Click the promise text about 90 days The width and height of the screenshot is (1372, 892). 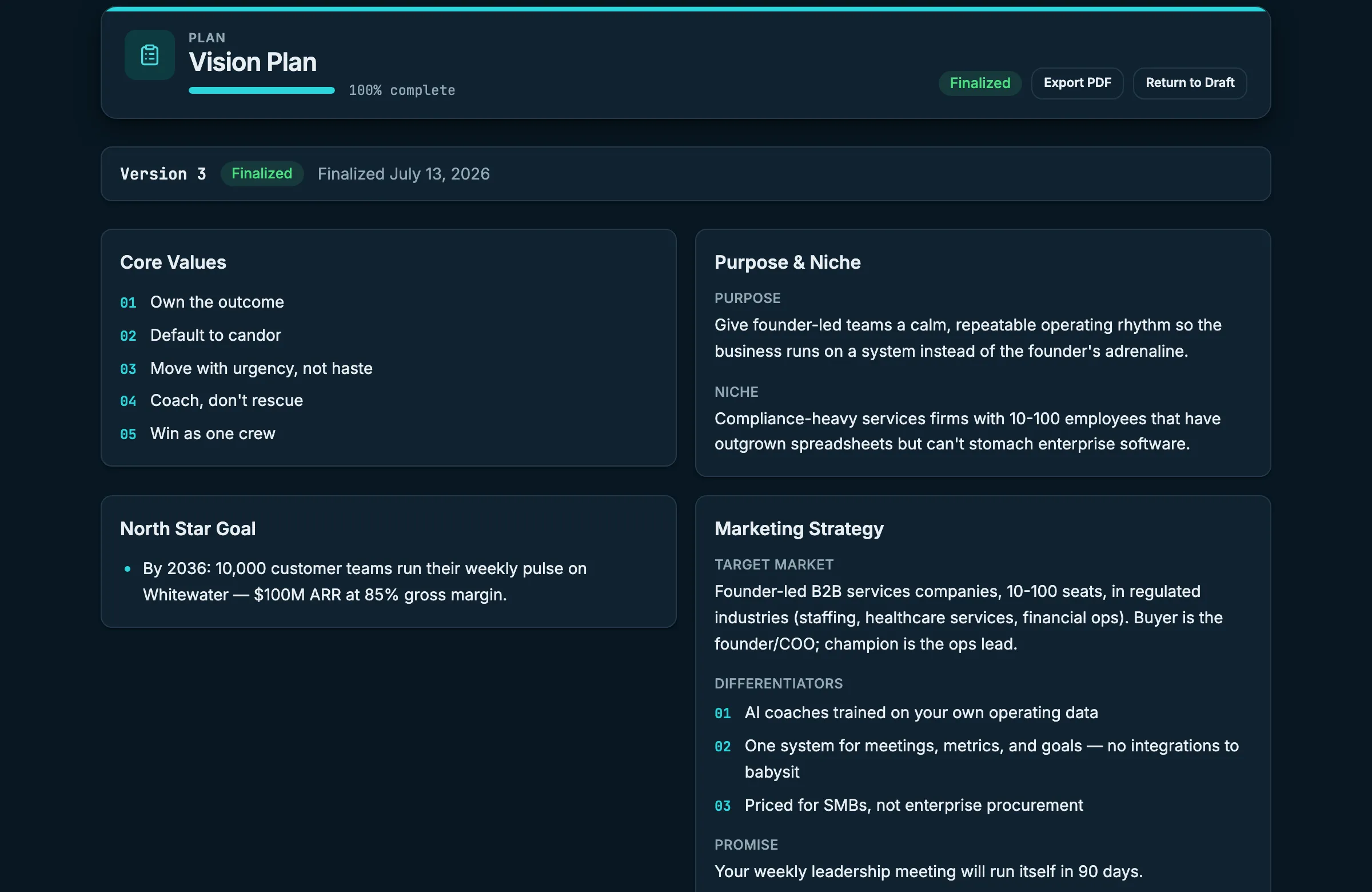click(928, 871)
